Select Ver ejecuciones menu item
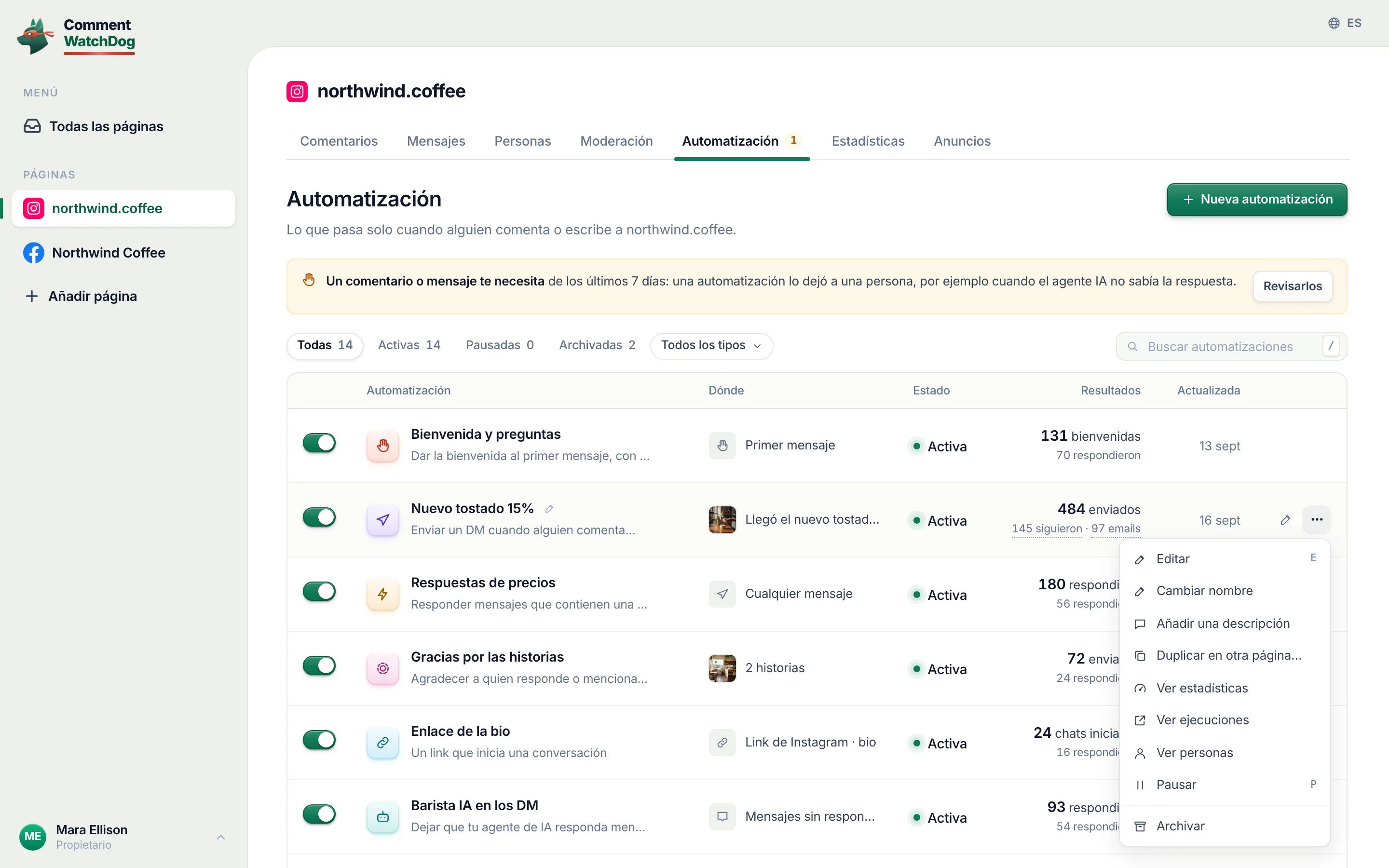Image resolution: width=1389 pixels, height=868 pixels. tap(1224, 720)
